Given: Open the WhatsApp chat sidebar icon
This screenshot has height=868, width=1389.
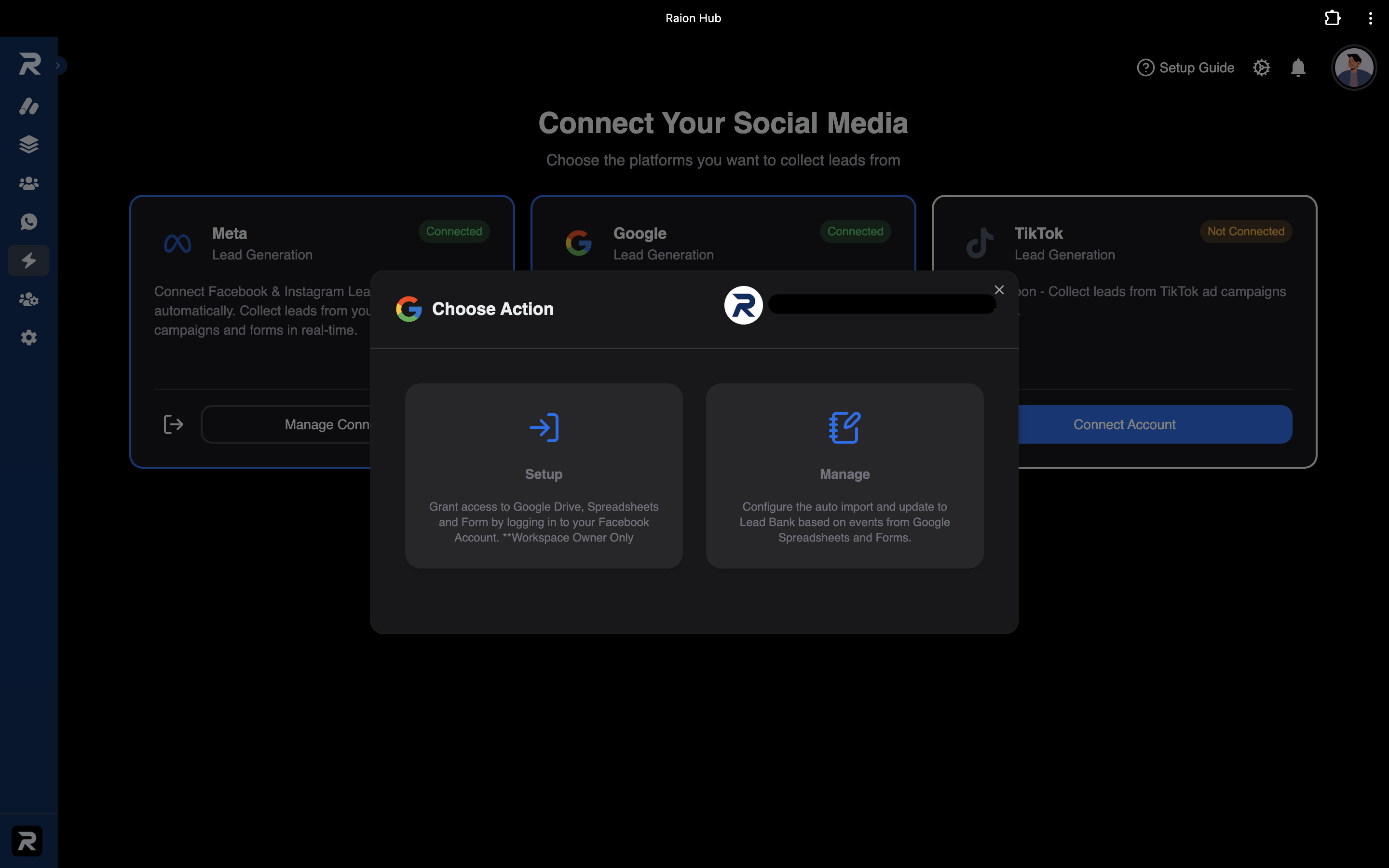Looking at the screenshot, I should [x=29, y=222].
